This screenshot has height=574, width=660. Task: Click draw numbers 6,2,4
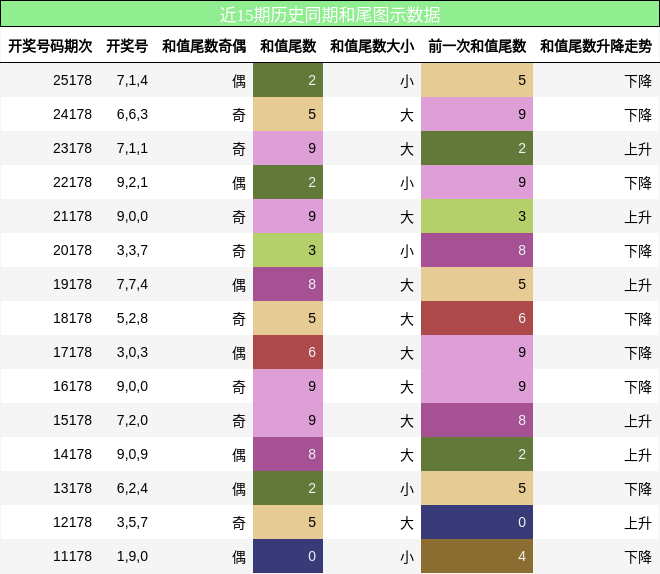click(x=132, y=489)
